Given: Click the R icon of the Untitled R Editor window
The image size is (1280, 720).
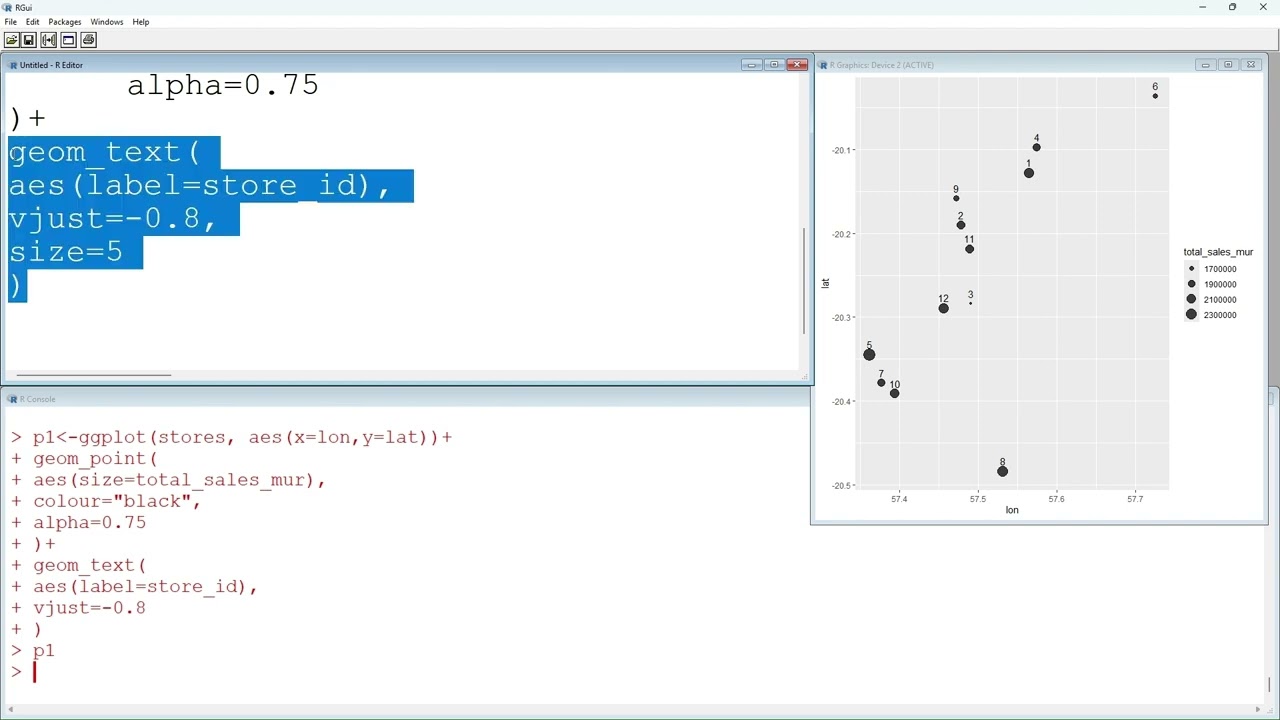Looking at the screenshot, I should [x=13, y=65].
